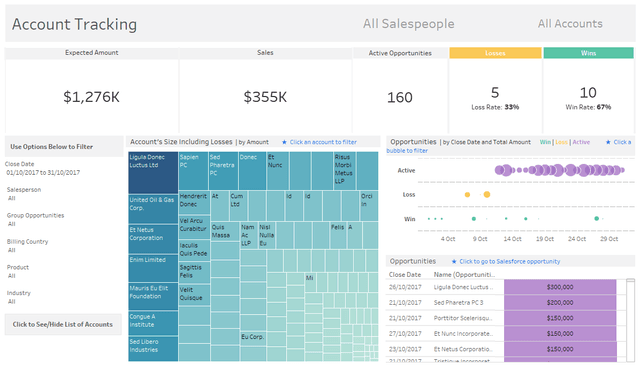Image resolution: width=640 pixels, height=368 pixels.
Task: Select the green Win bubble near 29 Oct
Action: (x=597, y=219)
